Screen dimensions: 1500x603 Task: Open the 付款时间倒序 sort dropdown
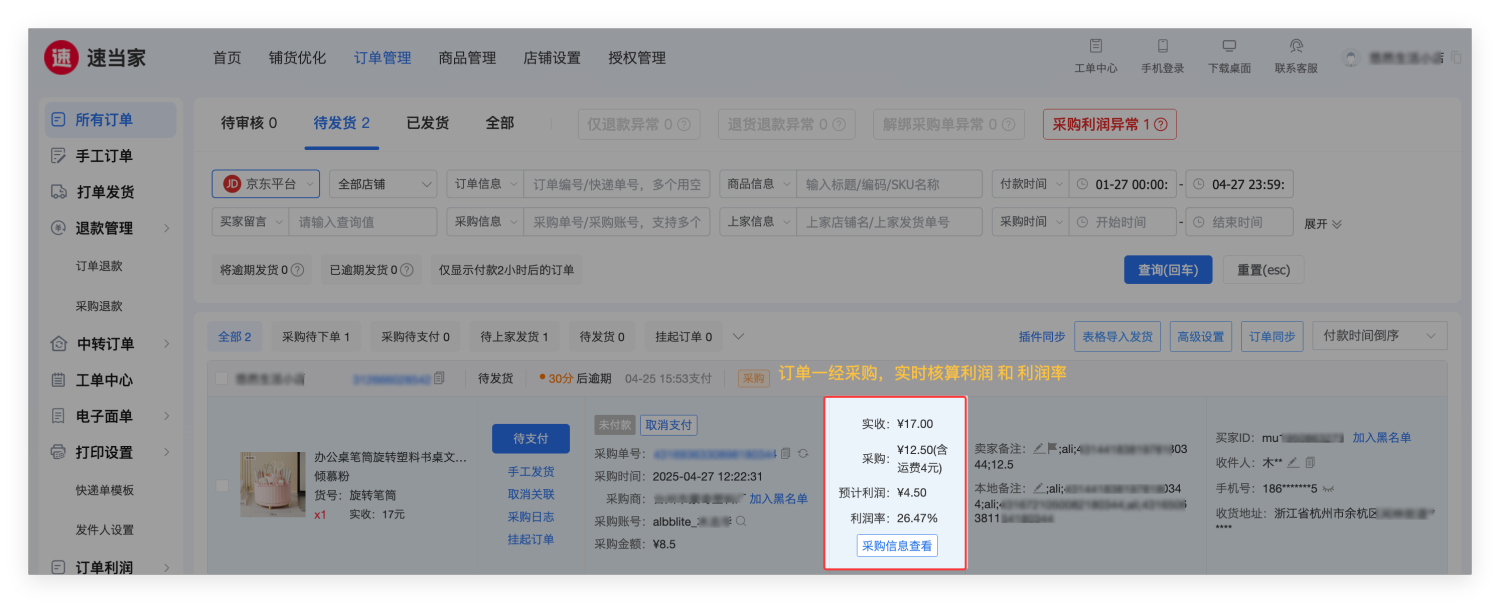tap(1379, 336)
